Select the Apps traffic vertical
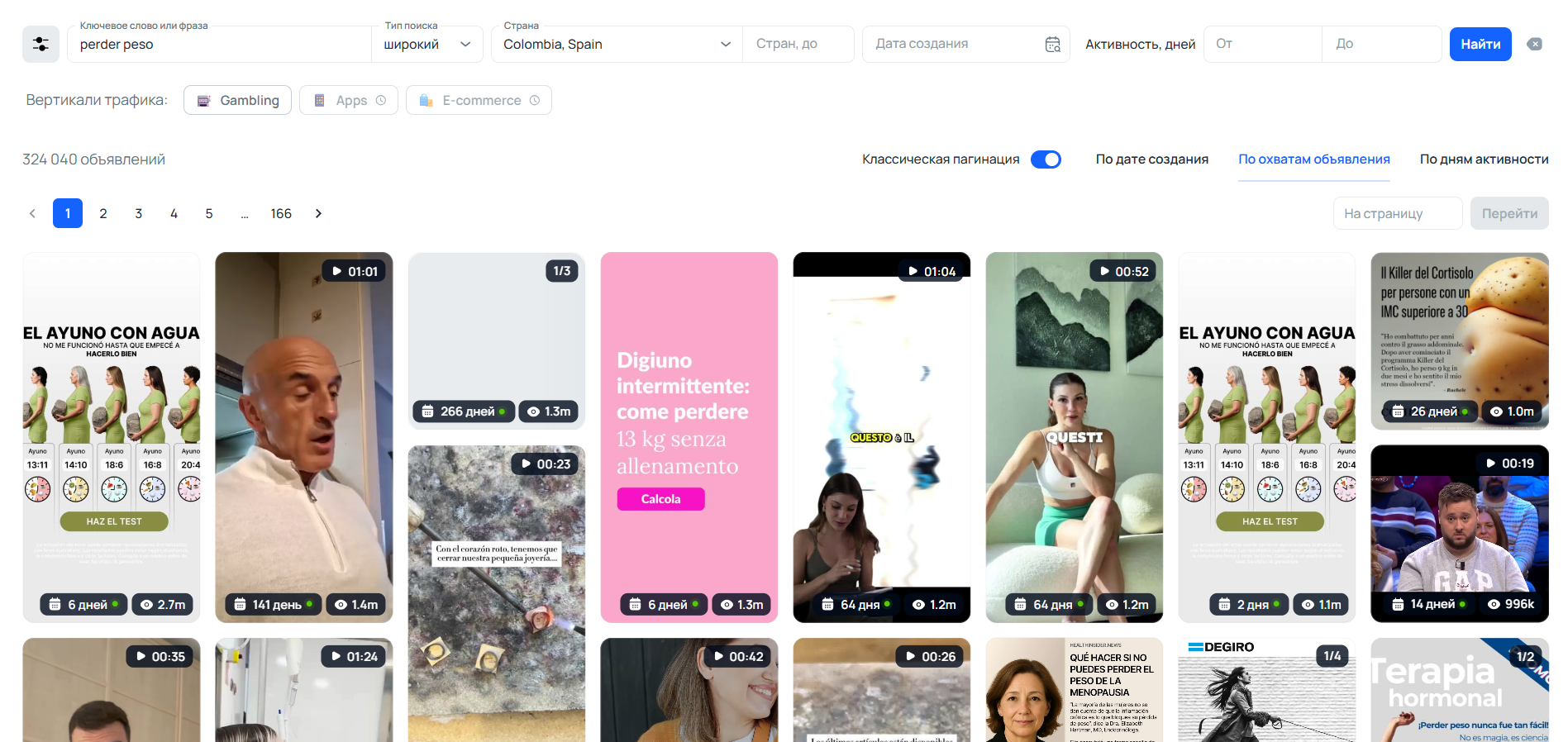The width and height of the screenshot is (1568, 742). pyautogui.click(x=349, y=100)
